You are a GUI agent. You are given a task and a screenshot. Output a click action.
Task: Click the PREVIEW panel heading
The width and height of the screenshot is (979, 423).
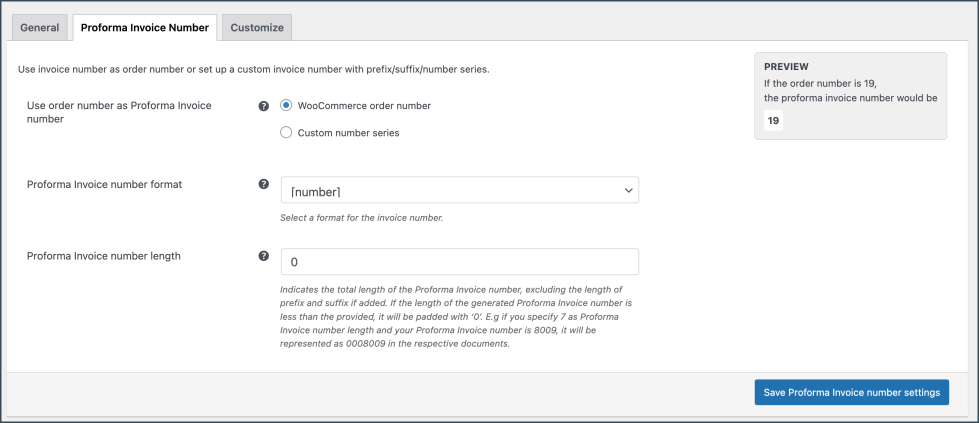[x=786, y=67]
